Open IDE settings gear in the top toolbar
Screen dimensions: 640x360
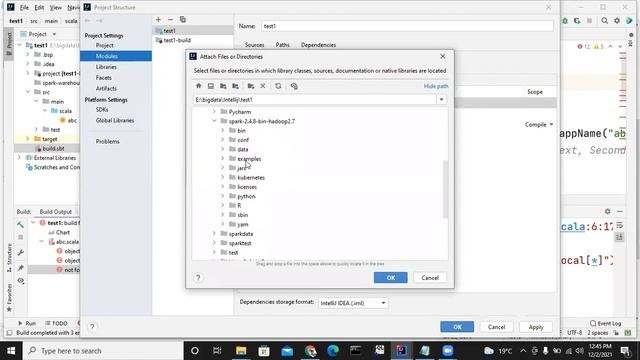tap(617, 20)
